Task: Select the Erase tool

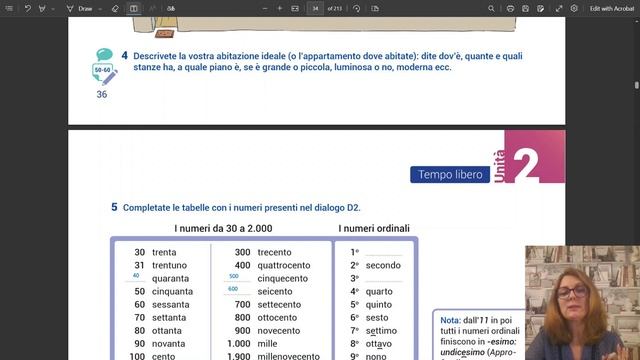Action: click(115, 8)
